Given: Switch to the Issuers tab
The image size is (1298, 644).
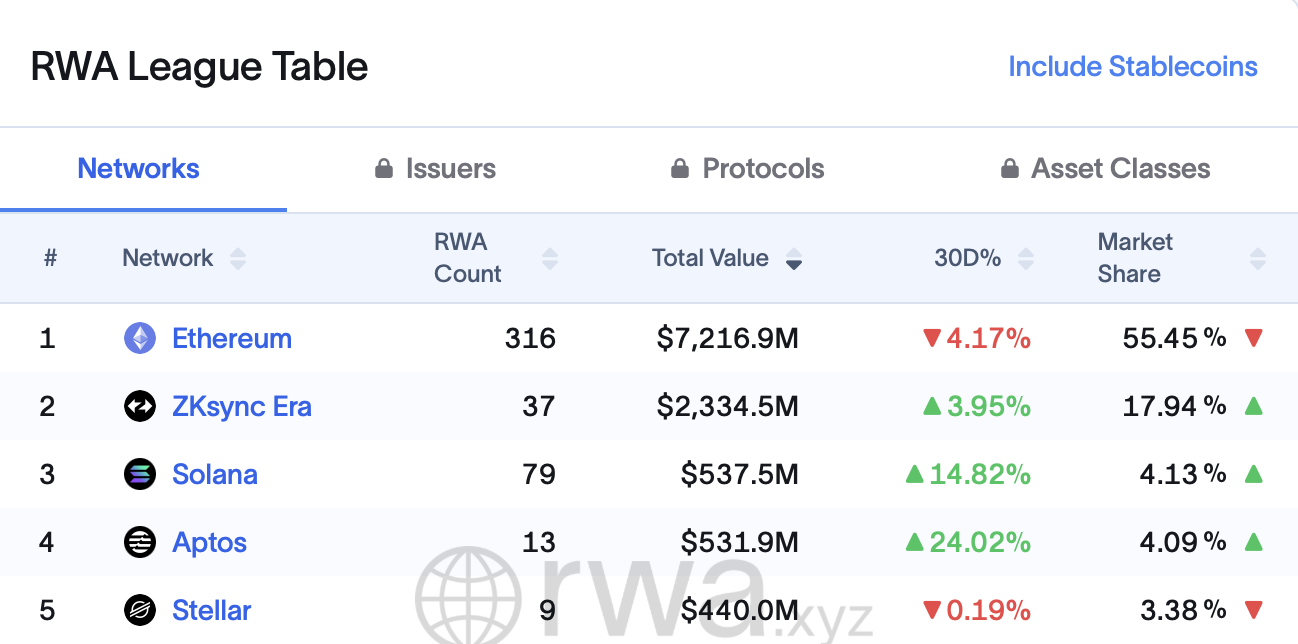Looking at the screenshot, I should [x=450, y=169].
